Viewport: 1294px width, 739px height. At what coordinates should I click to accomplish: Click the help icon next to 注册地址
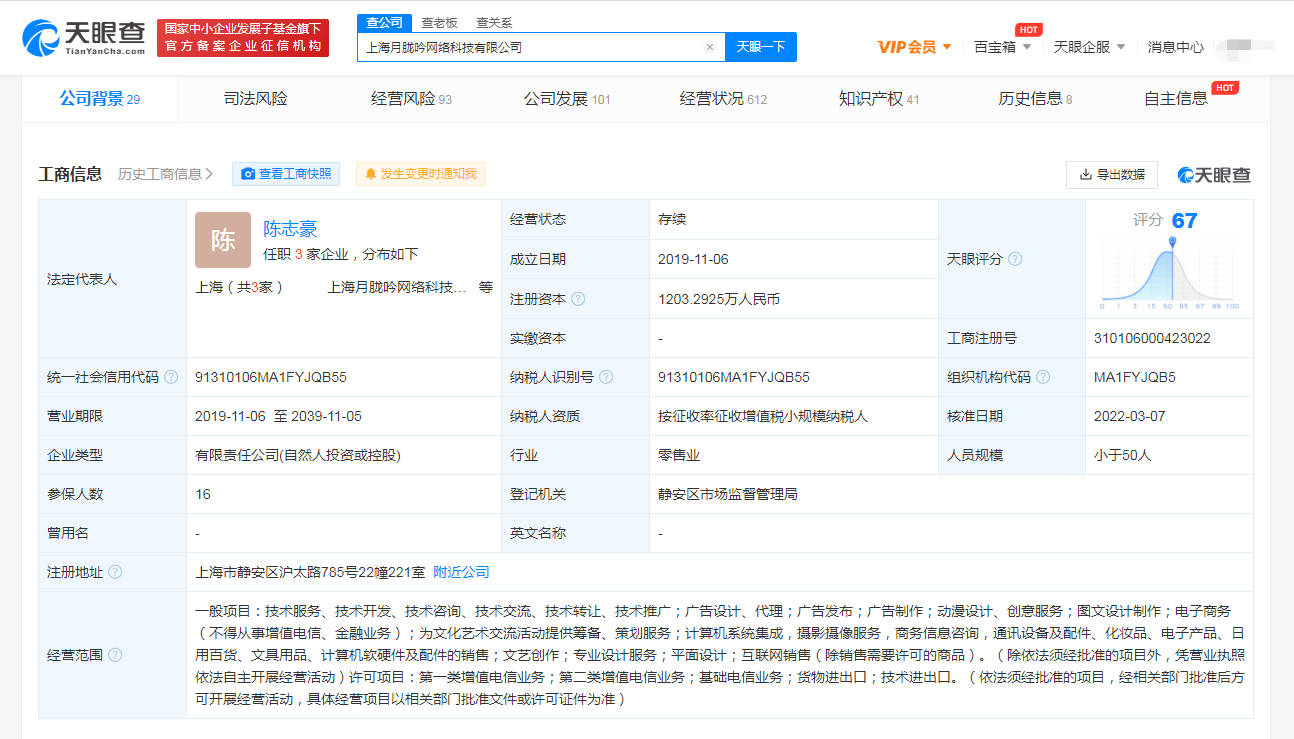point(115,572)
